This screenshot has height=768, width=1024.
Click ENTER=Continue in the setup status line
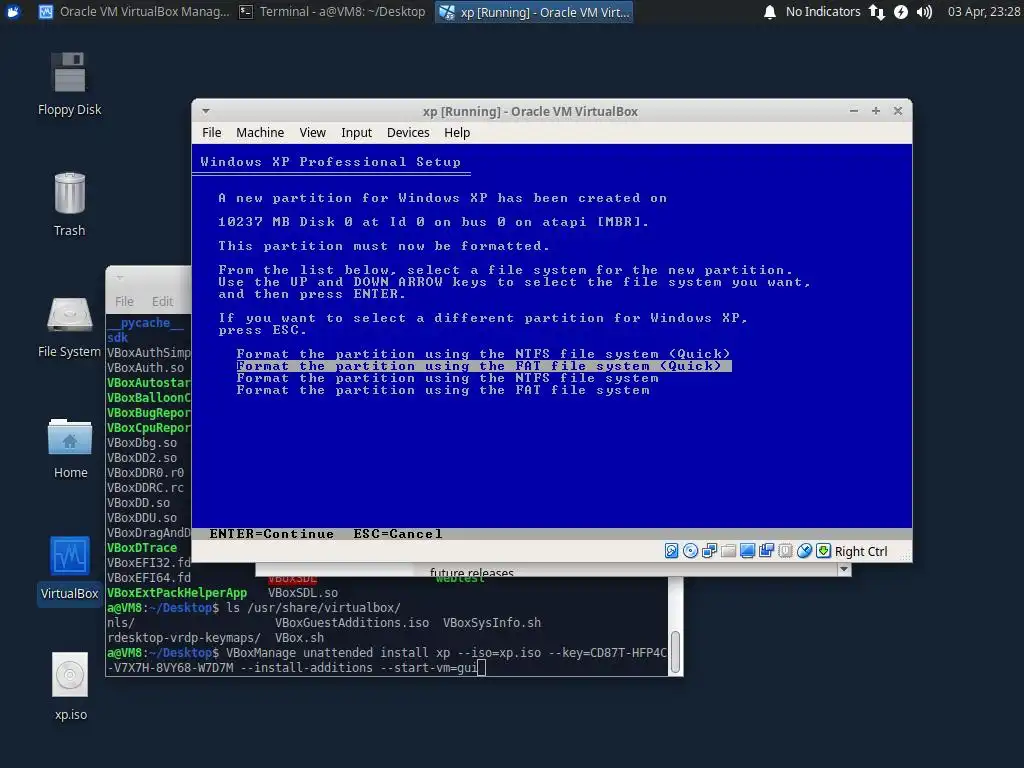pyautogui.click(x=272, y=534)
